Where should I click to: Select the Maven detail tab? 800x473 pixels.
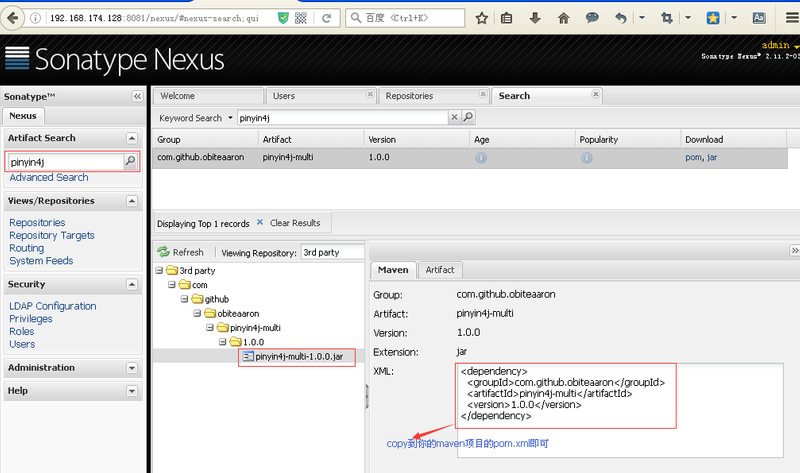point(393,270)
